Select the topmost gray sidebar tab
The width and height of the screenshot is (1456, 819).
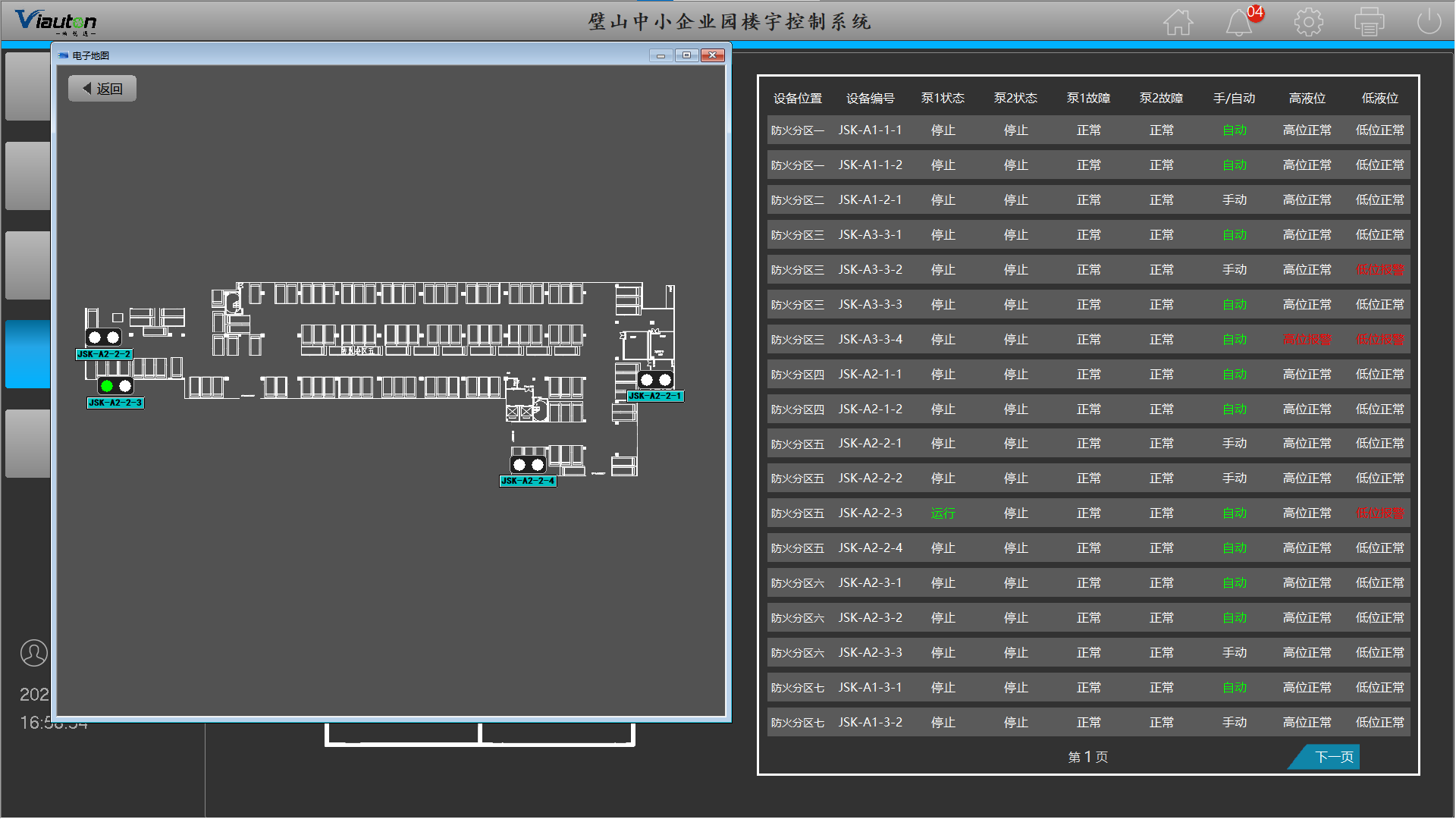tap(28, 86)
